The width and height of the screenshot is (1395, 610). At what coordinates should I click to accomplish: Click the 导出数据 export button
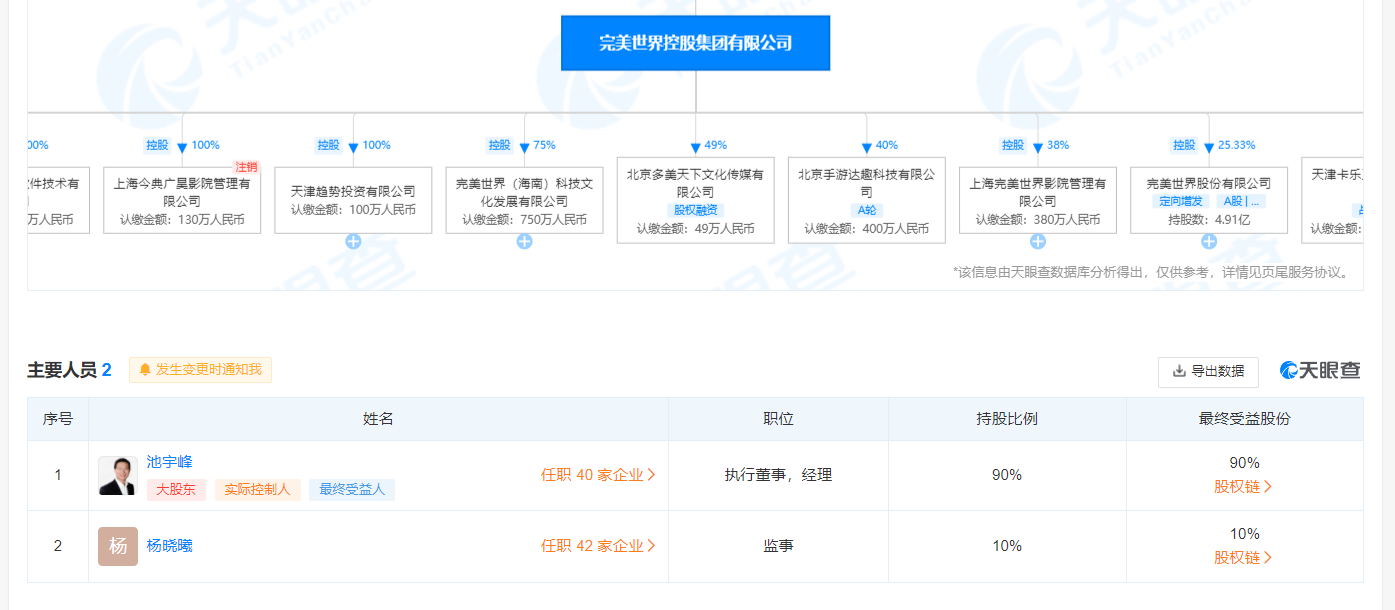pyautogui.click(x=1208, y=371)
